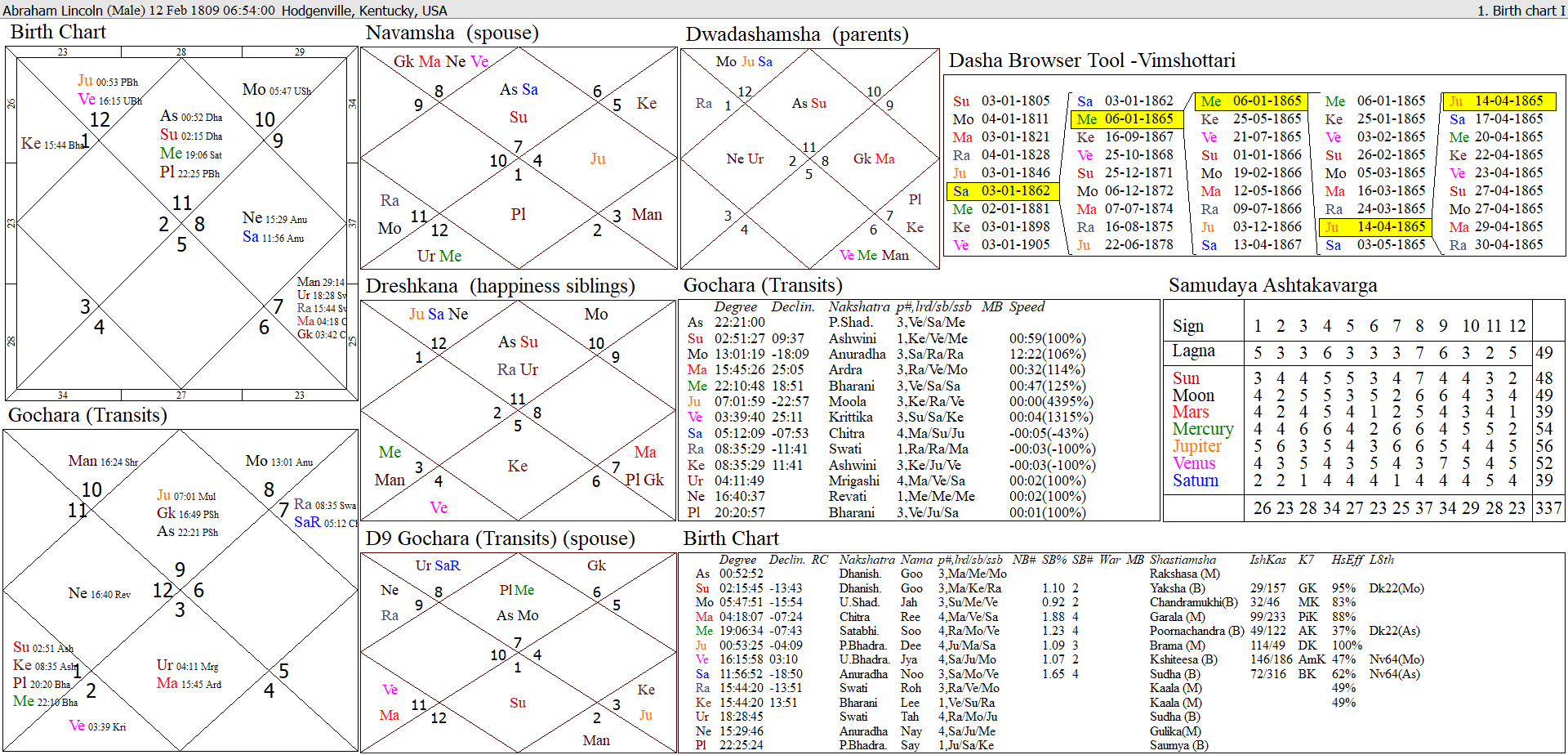
Task: Select bhukti row 'Ju 22-06-1878'
Action: click(1125, 245)
